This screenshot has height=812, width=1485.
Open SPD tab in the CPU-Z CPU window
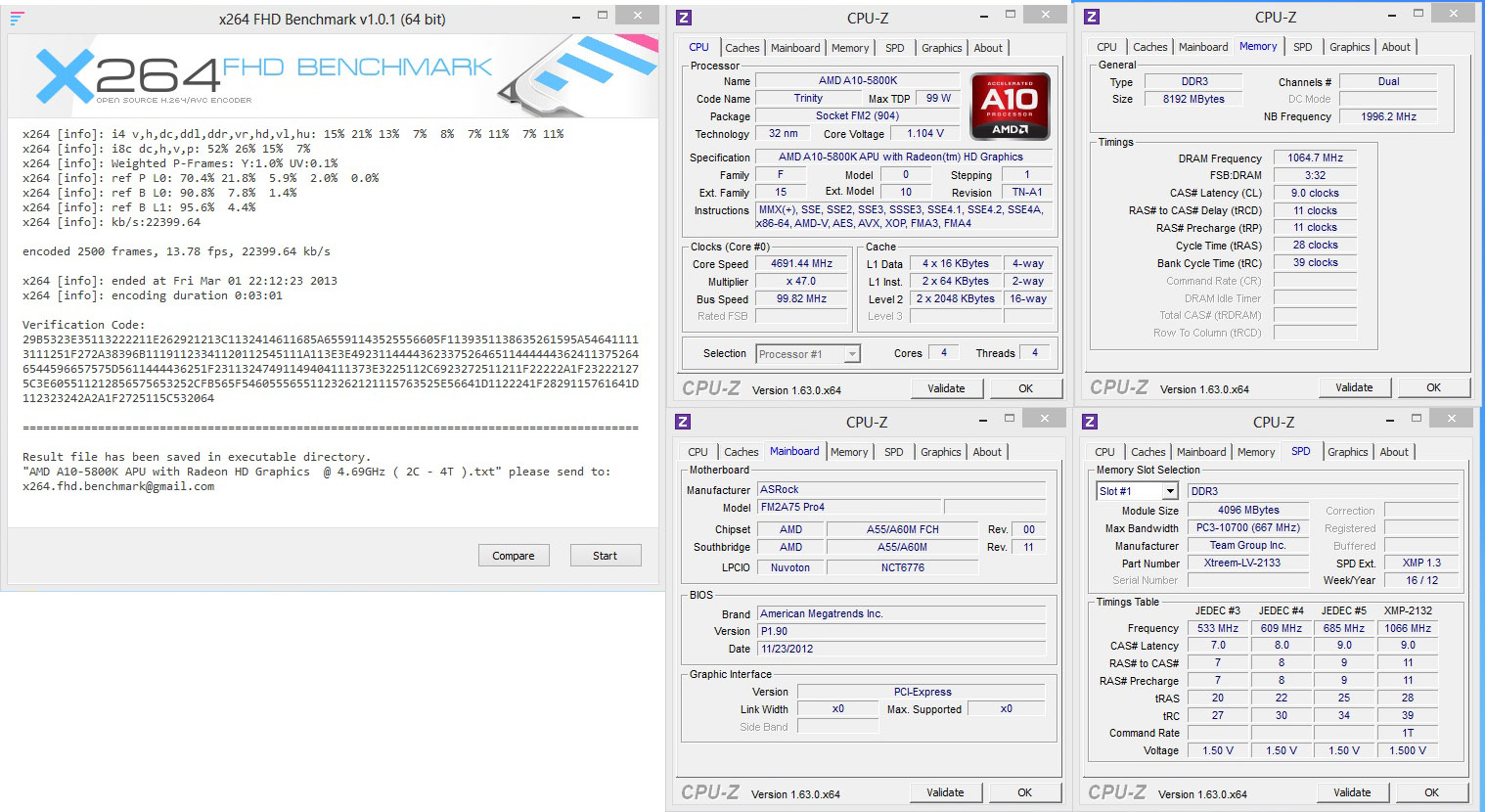coord(895,48)
